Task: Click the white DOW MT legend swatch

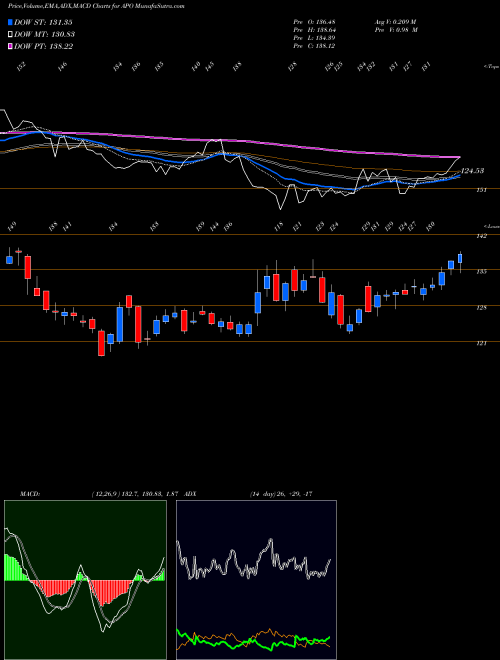Action: point(10,34)
